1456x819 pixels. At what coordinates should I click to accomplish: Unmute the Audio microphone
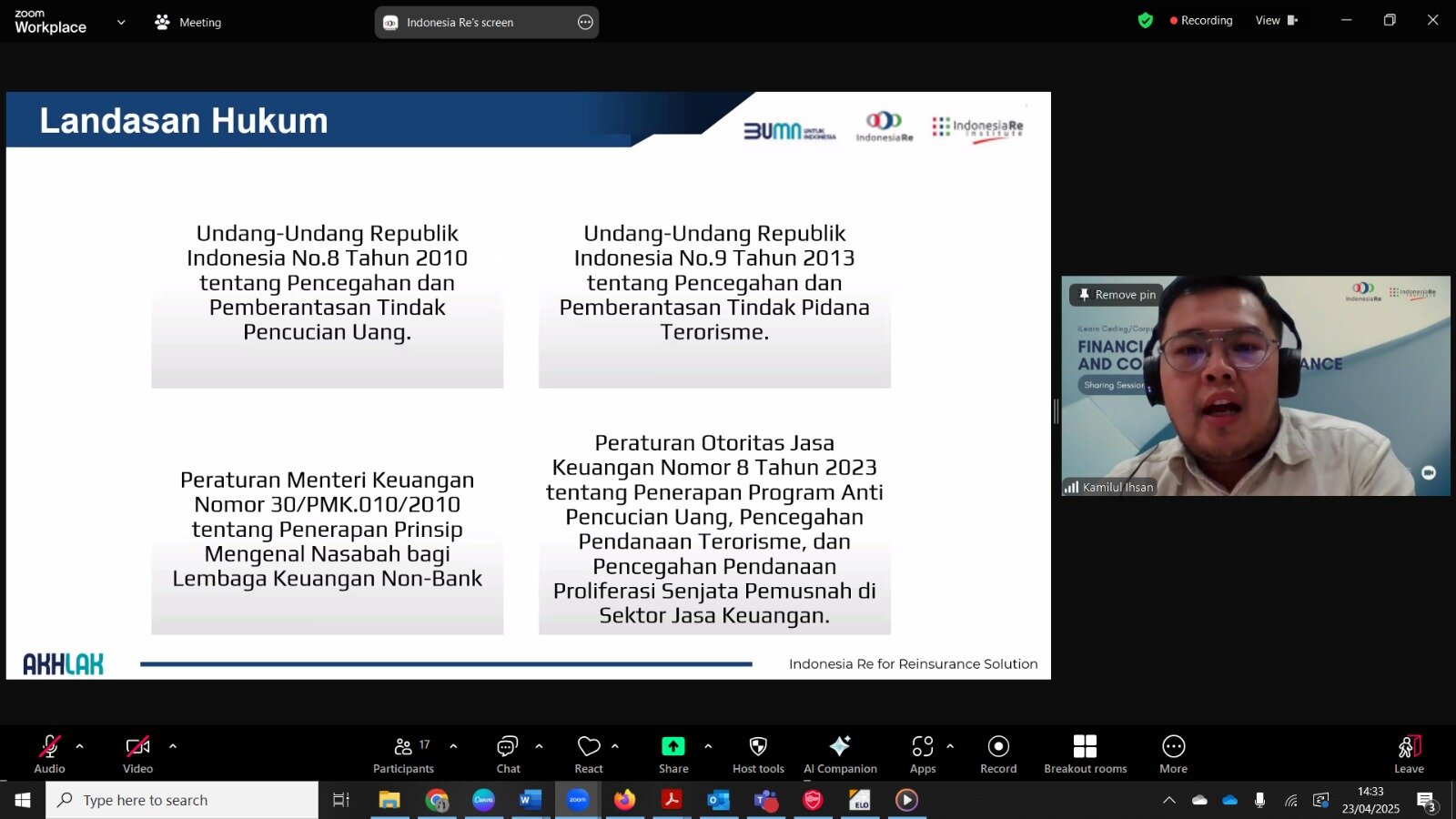[49, 753]
